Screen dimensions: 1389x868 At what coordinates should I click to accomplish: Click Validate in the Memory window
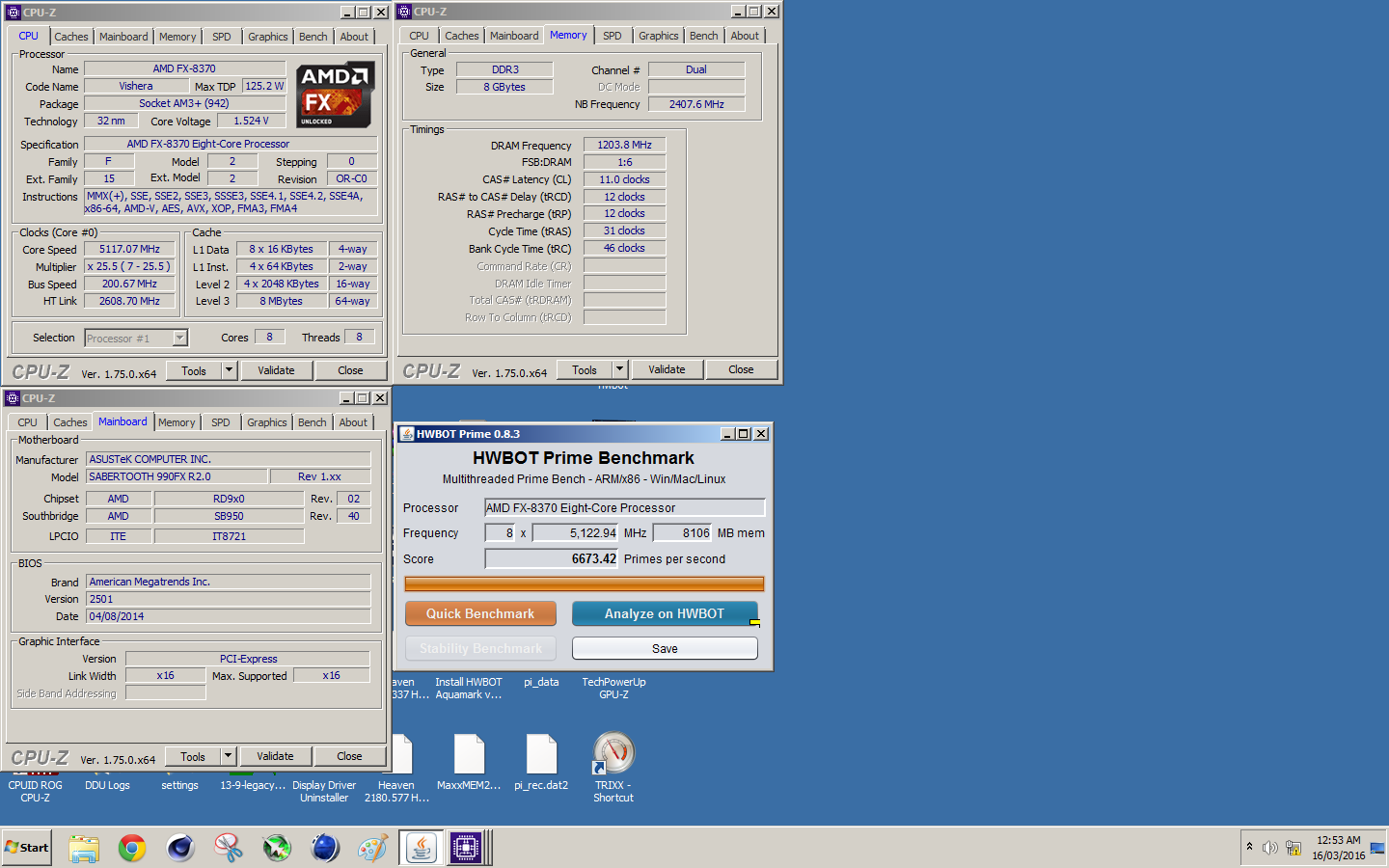[667, 369]
